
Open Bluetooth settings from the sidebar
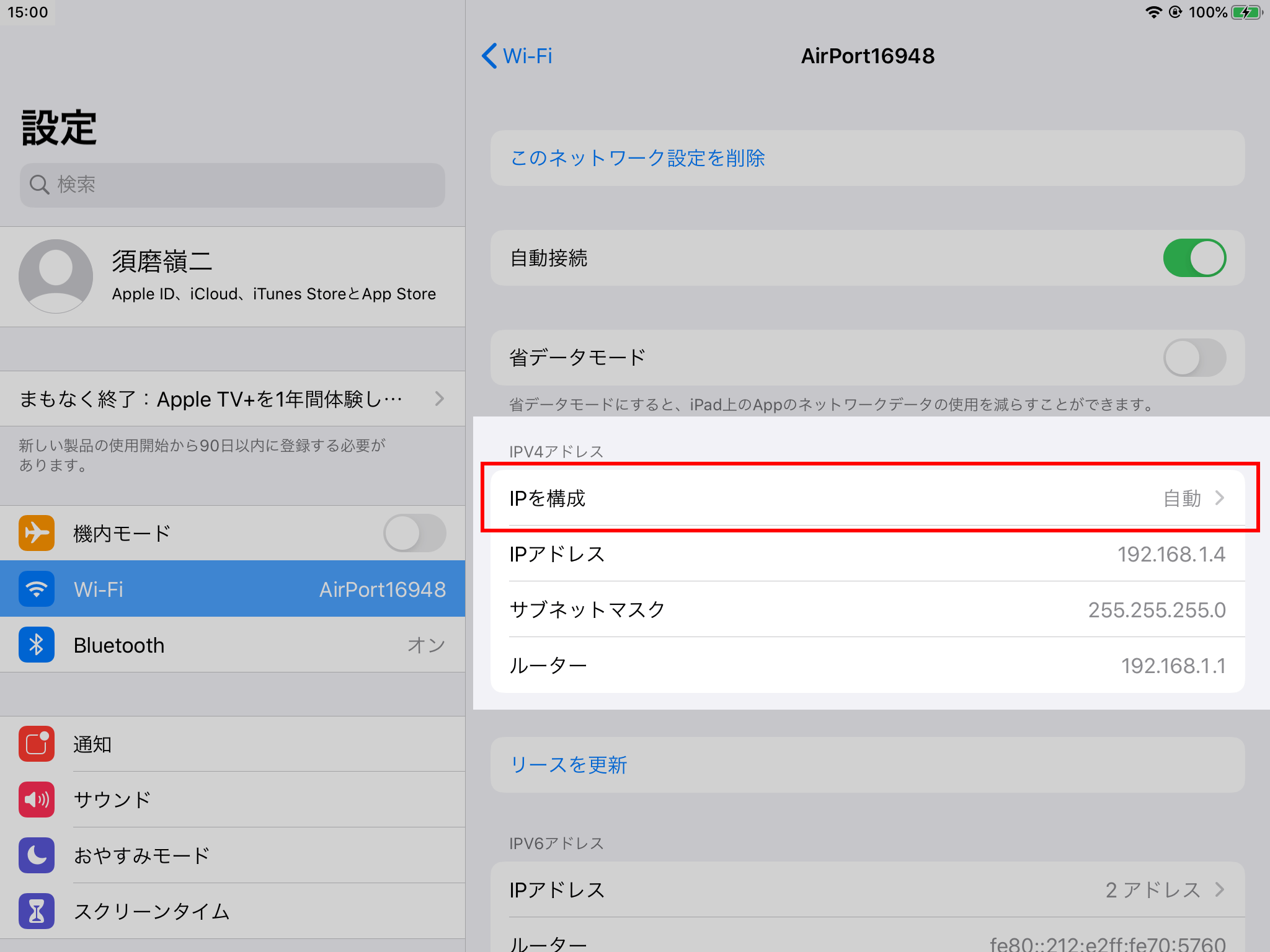point(232,645)
